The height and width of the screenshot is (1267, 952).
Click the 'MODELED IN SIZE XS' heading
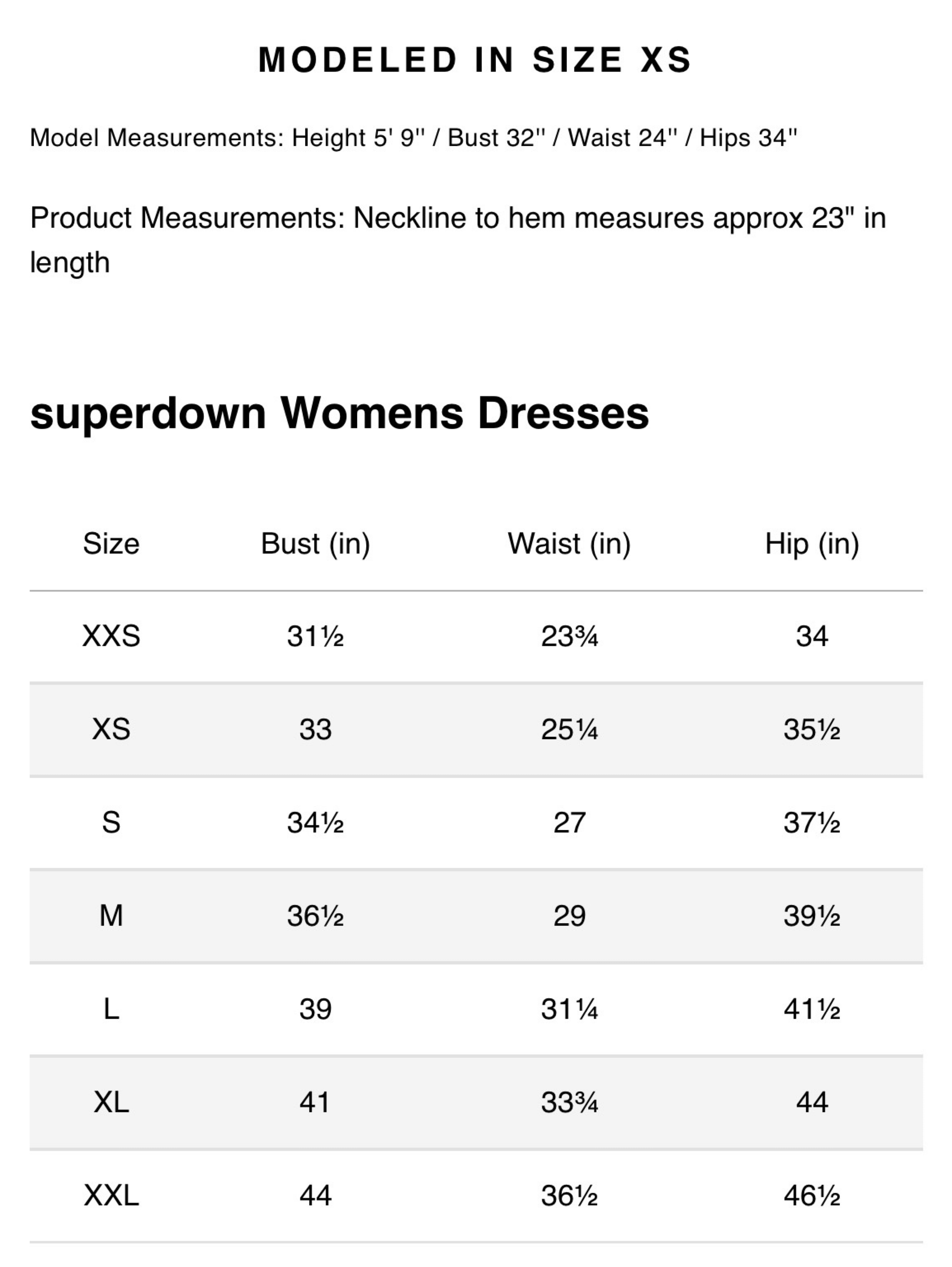coord(475,60)
